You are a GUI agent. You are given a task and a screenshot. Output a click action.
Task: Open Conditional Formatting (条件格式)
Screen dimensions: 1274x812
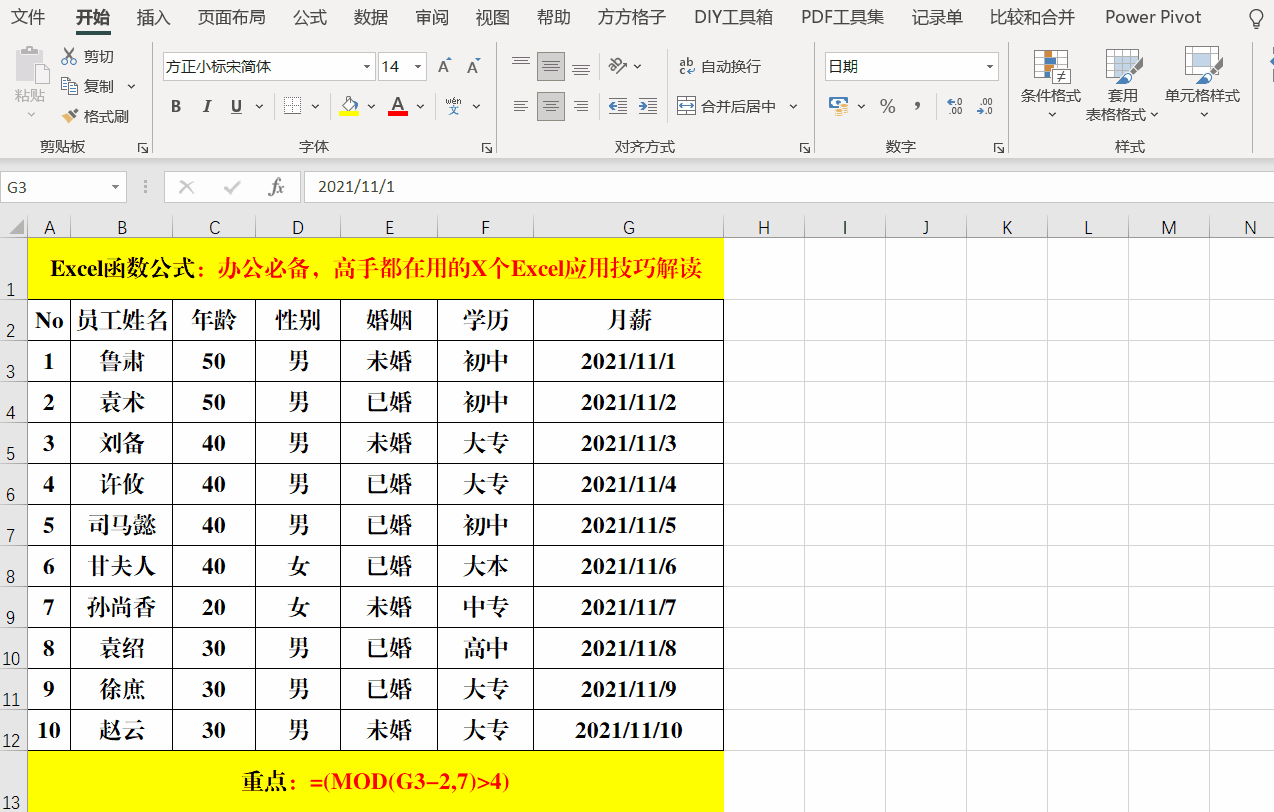coord(1051,83)
